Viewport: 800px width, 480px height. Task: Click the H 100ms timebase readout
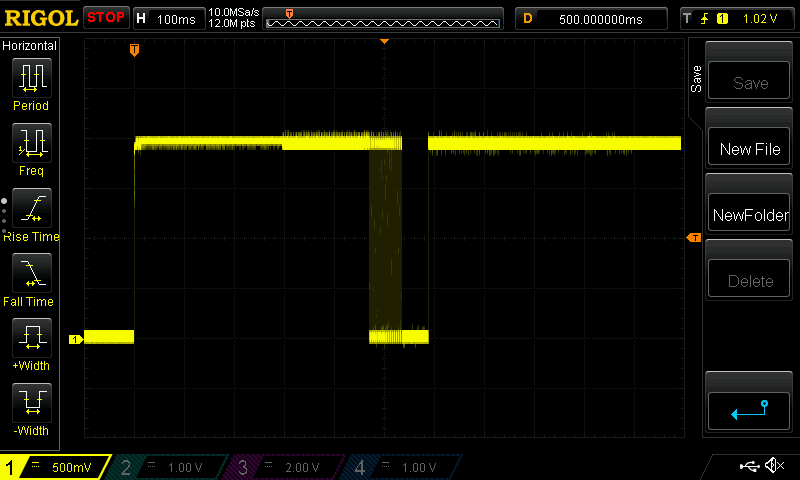coord(168,19)
